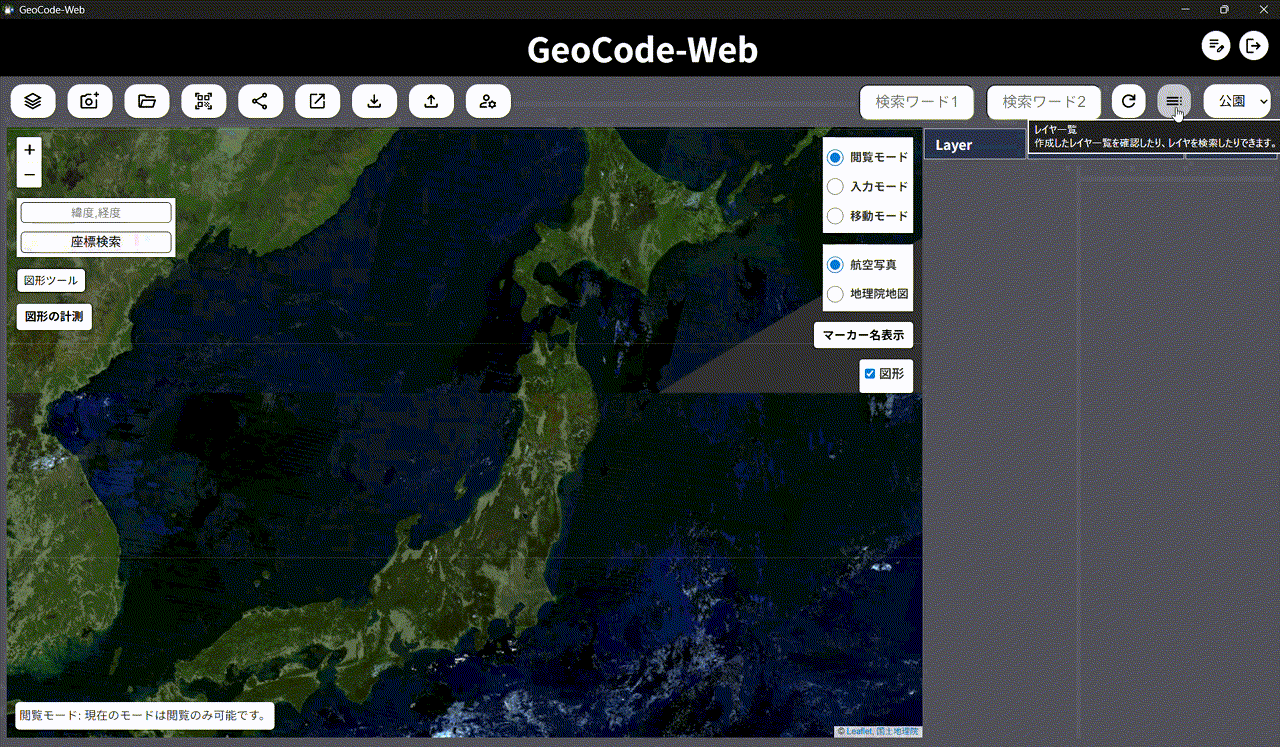Screen dimensions: 1280x747
Task: Click the 検索ワード2 search field
Action: pos(1044,102)
